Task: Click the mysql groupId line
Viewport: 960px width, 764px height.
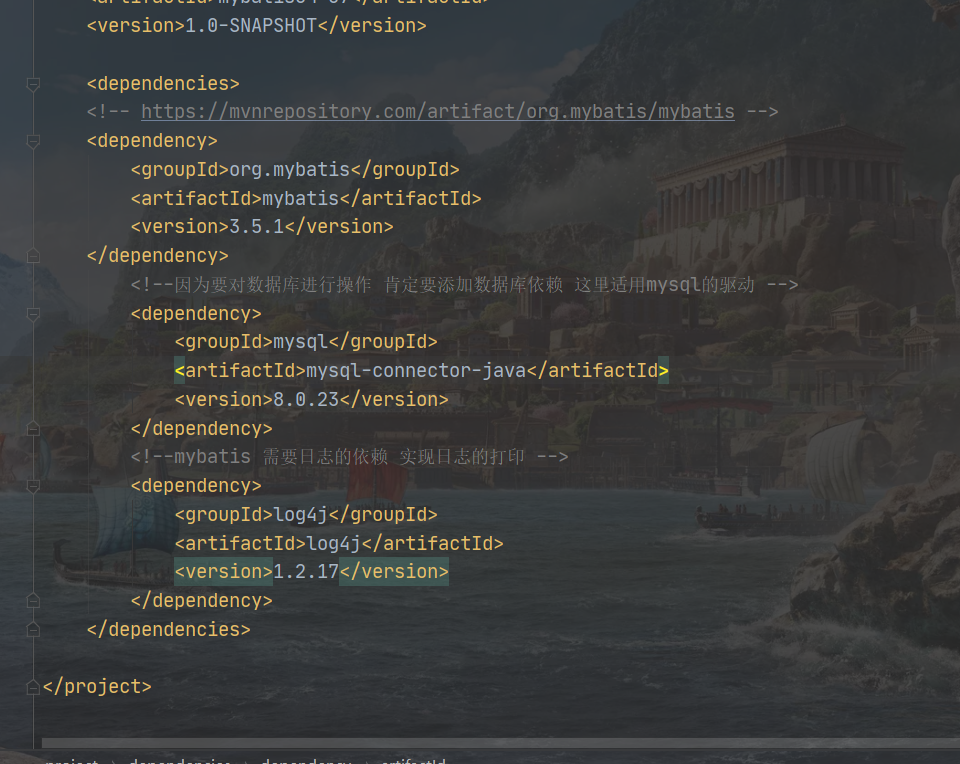Action: [306, 342]
